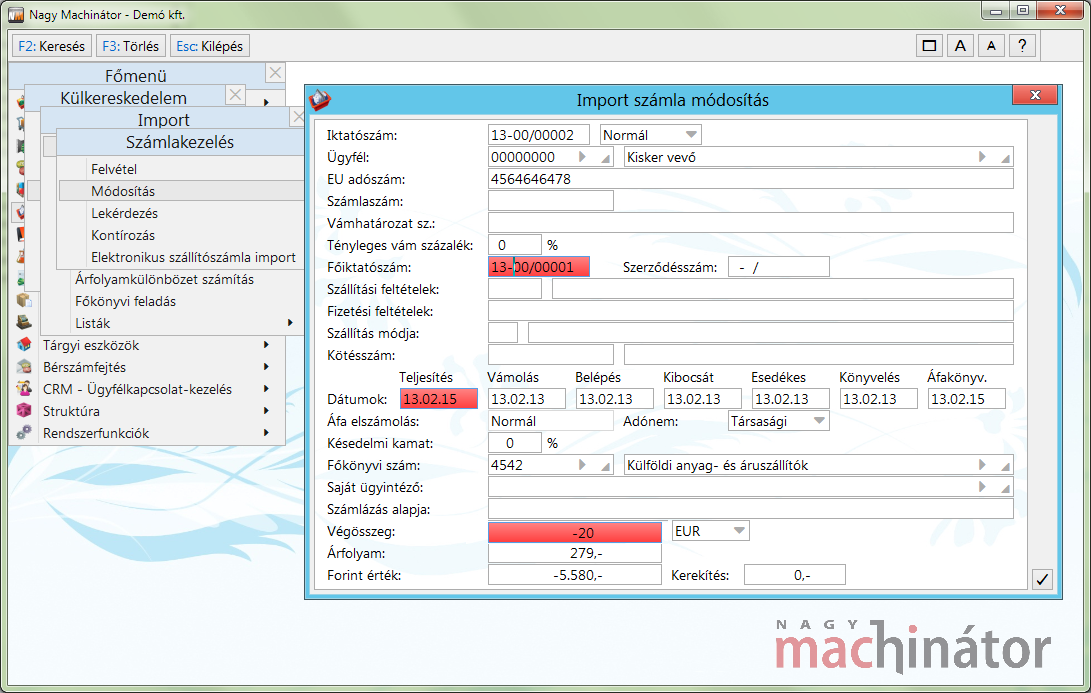
Task: Click the Vámolás date field
Action: pyautogui.click(x=527, y=399)
